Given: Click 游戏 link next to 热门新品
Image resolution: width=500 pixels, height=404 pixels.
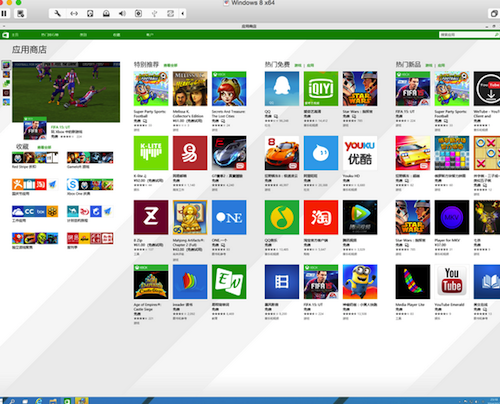Looking at the screenshot, I should point(429,65).
